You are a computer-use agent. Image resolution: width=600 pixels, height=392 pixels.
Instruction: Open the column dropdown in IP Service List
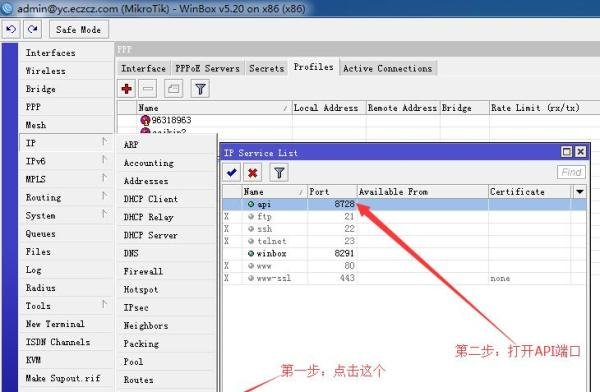pyautogui.click(x=579, y=191)
